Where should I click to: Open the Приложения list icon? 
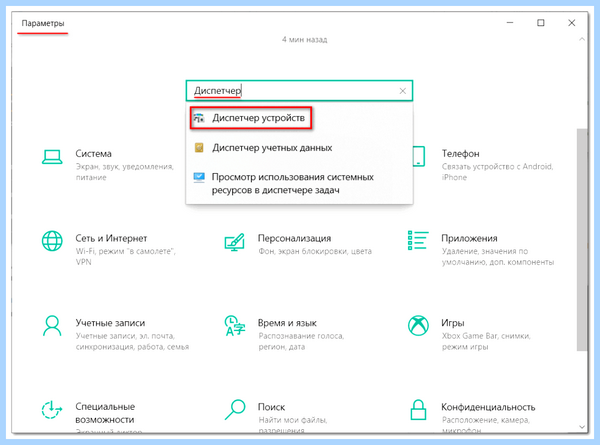[x=418, y=240]
